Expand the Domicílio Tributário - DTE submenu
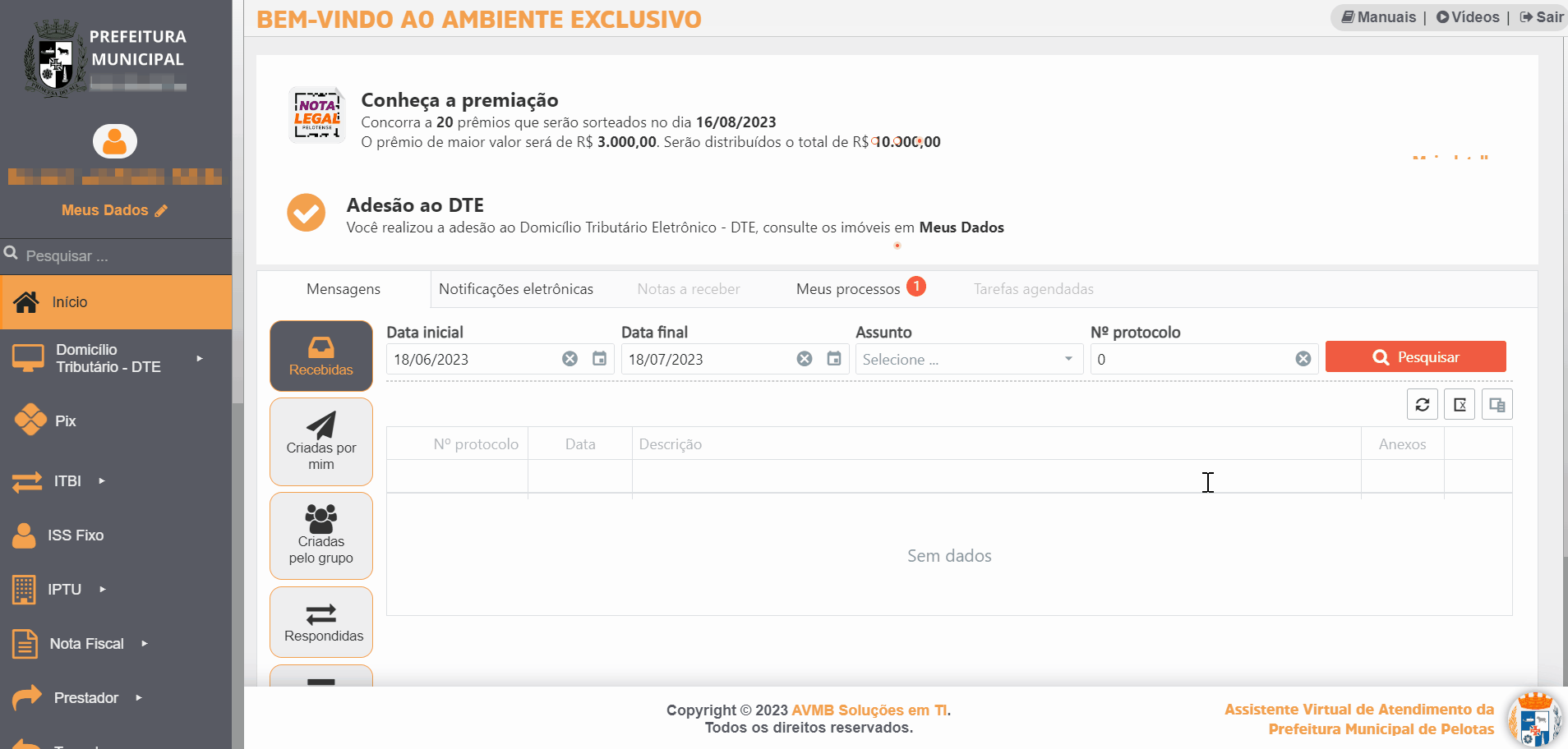Viewport: 1568px width, 749px height. point(200,358)
